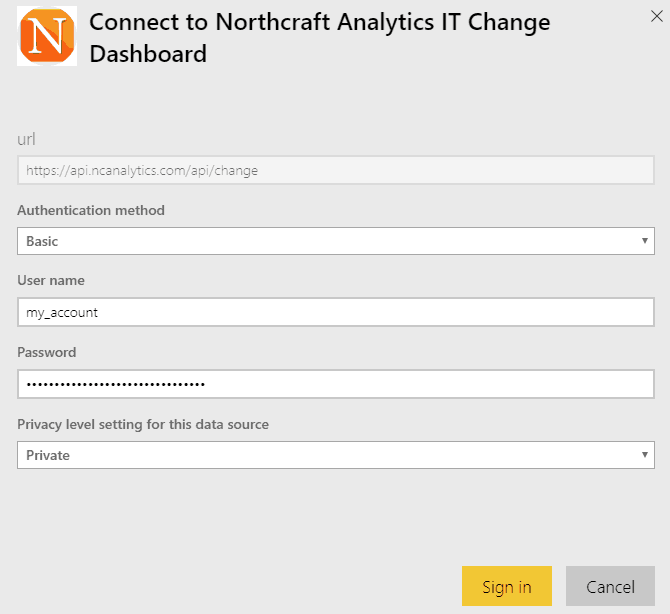Click the Privacy level setting label
This screenshot has width=670, height=614.
(143, 424)
